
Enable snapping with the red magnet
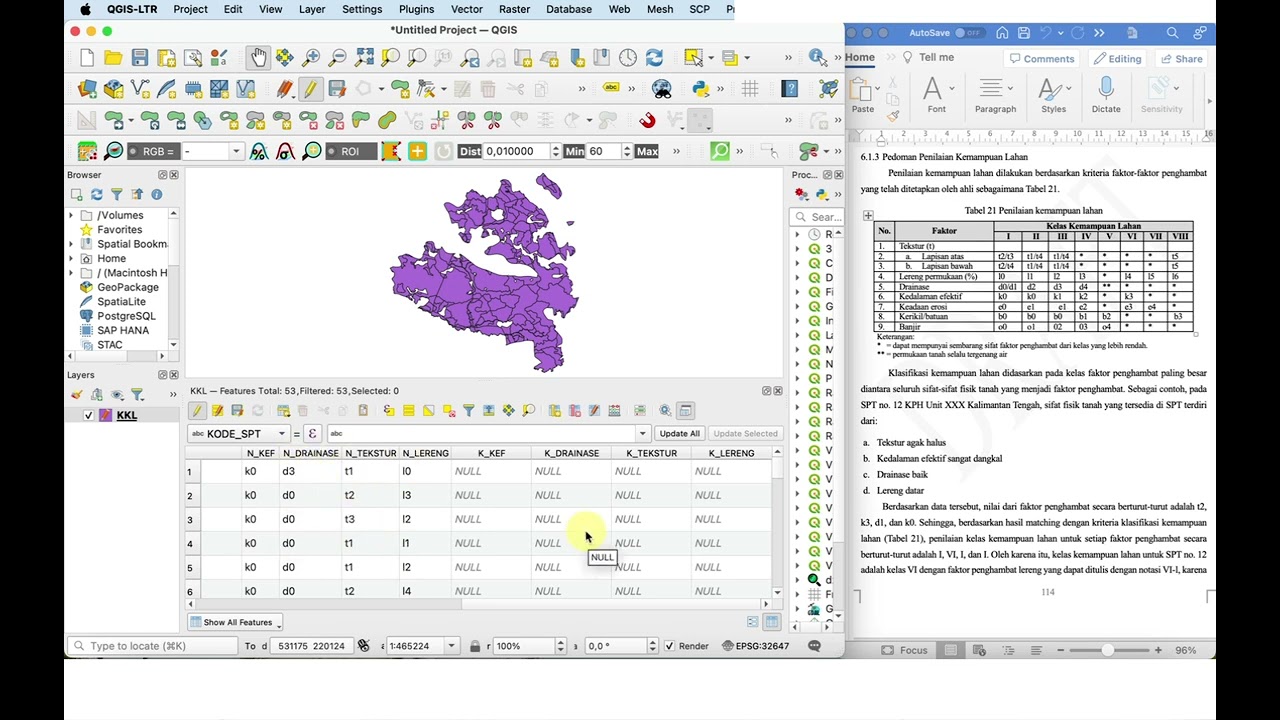647,121
